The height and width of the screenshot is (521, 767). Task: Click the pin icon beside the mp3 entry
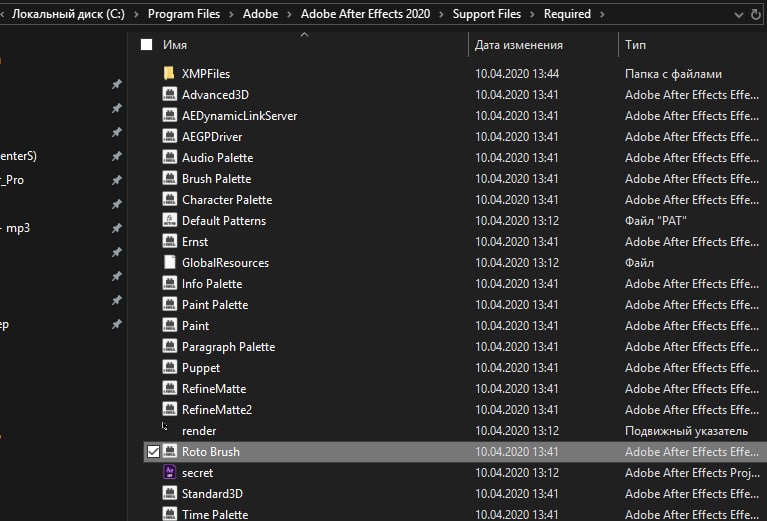coord(116,228)
